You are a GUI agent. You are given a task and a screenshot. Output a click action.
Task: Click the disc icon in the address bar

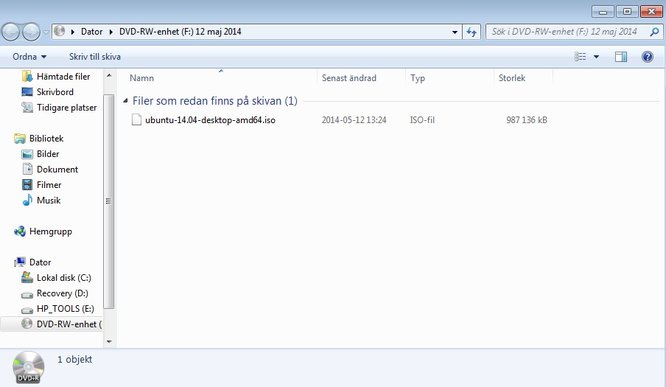(59, 31)
